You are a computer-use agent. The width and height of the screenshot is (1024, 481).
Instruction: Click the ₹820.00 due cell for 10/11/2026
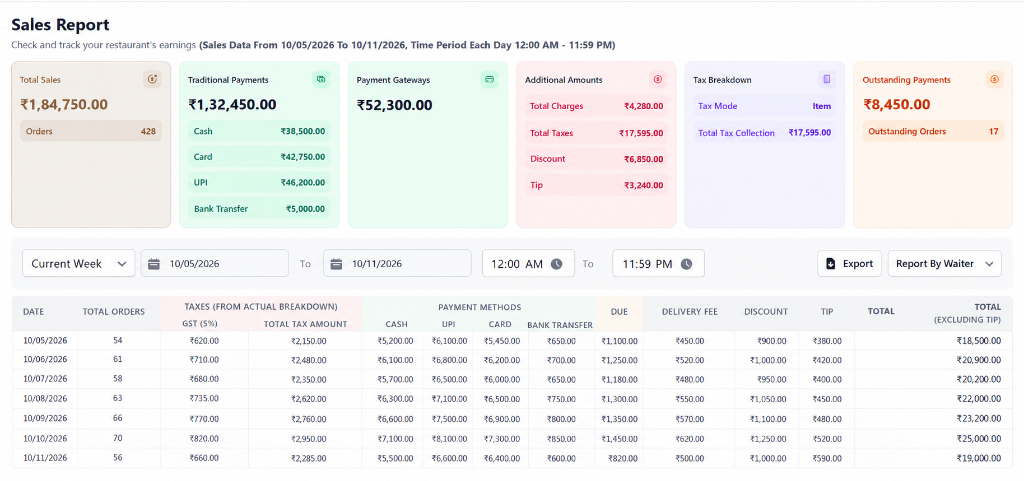[622, 458]
